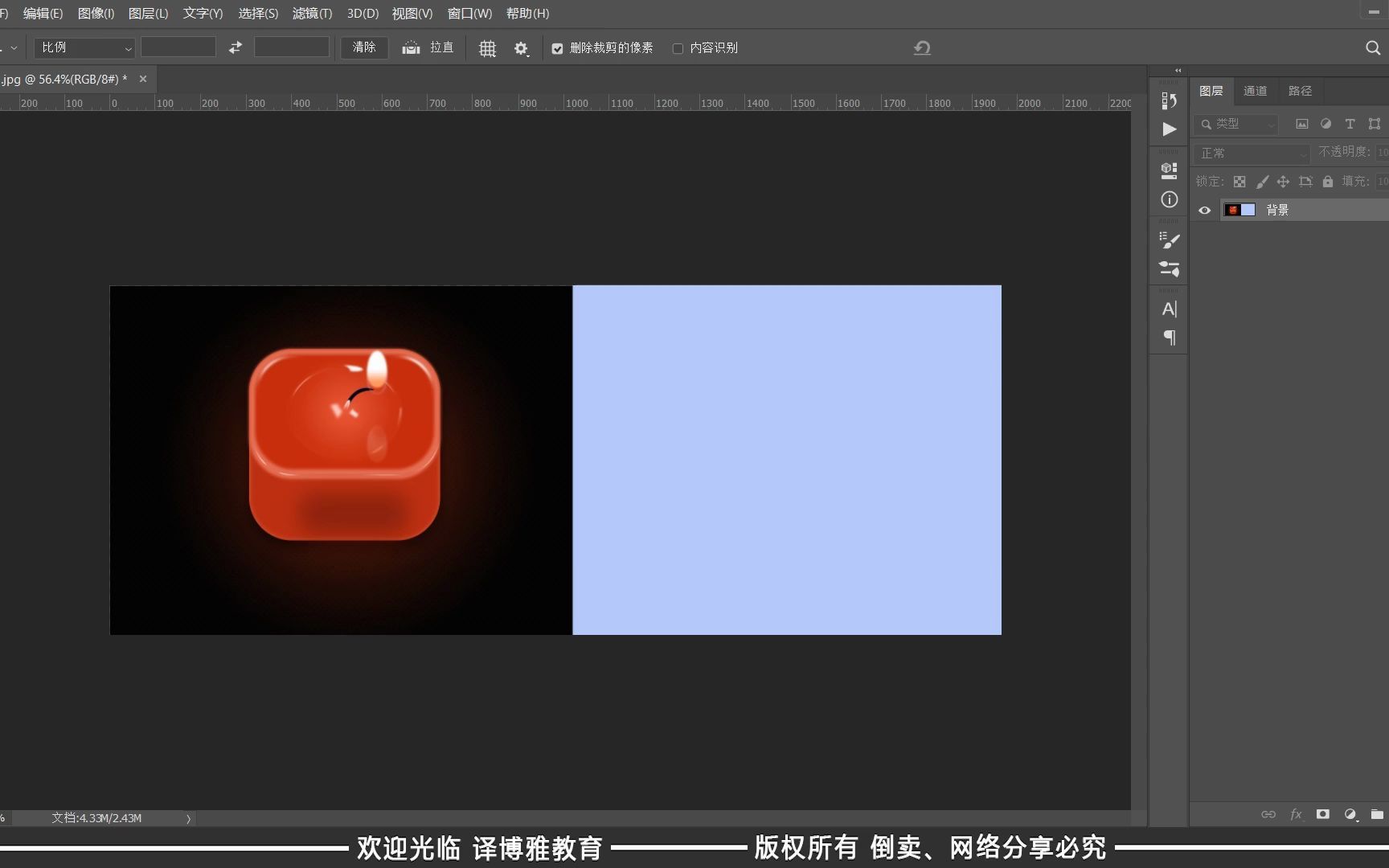Click the 清除 button
1389x868 pixels.
click(x=364, y=47)
